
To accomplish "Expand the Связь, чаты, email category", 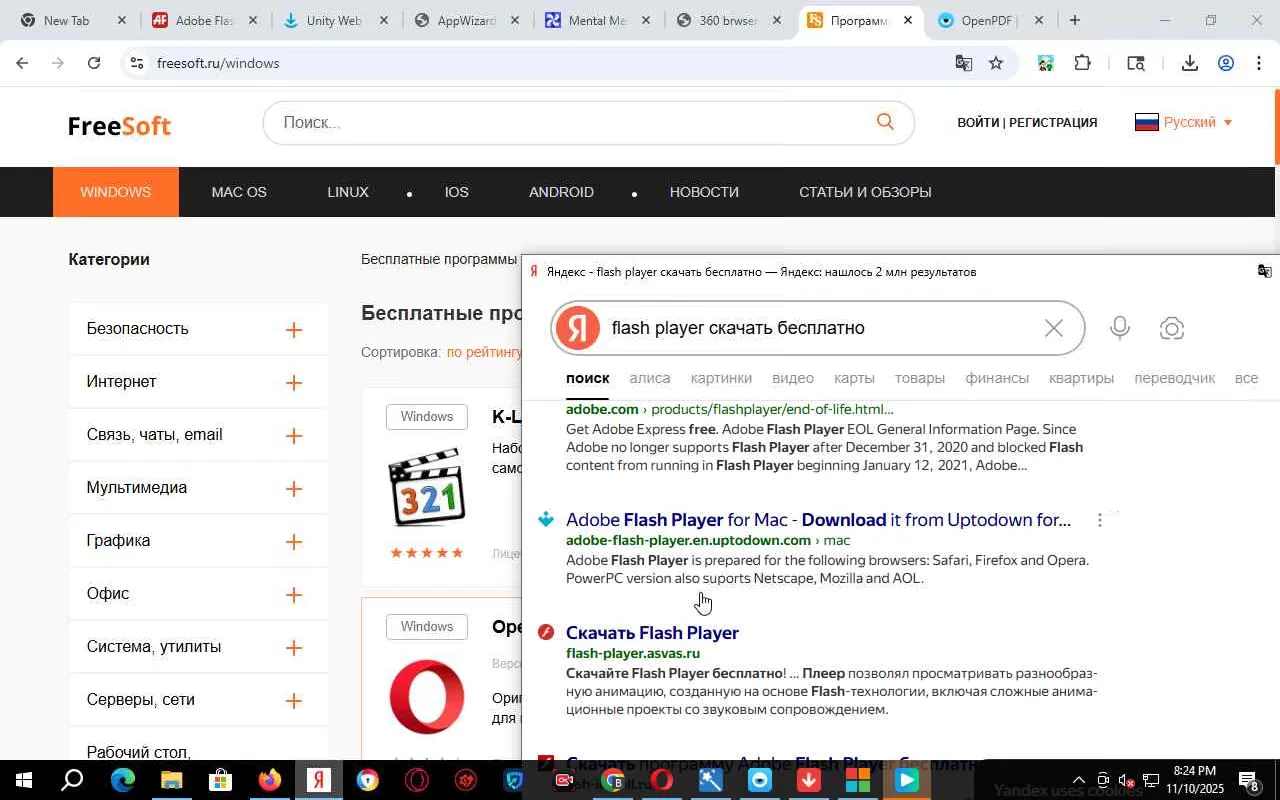I will [x=294, y=436].
